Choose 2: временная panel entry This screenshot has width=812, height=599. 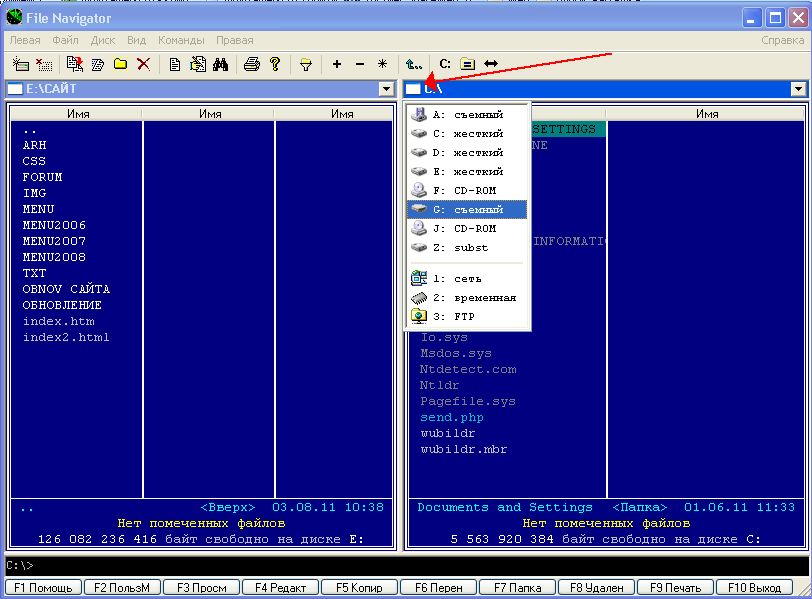pyautogui.click(x=468, y=298)
